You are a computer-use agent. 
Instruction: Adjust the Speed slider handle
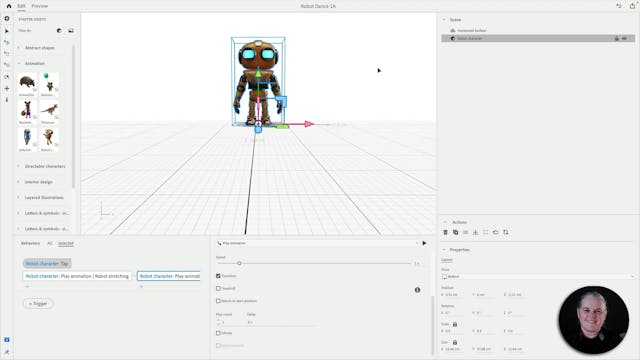click(x=239, y=264)
